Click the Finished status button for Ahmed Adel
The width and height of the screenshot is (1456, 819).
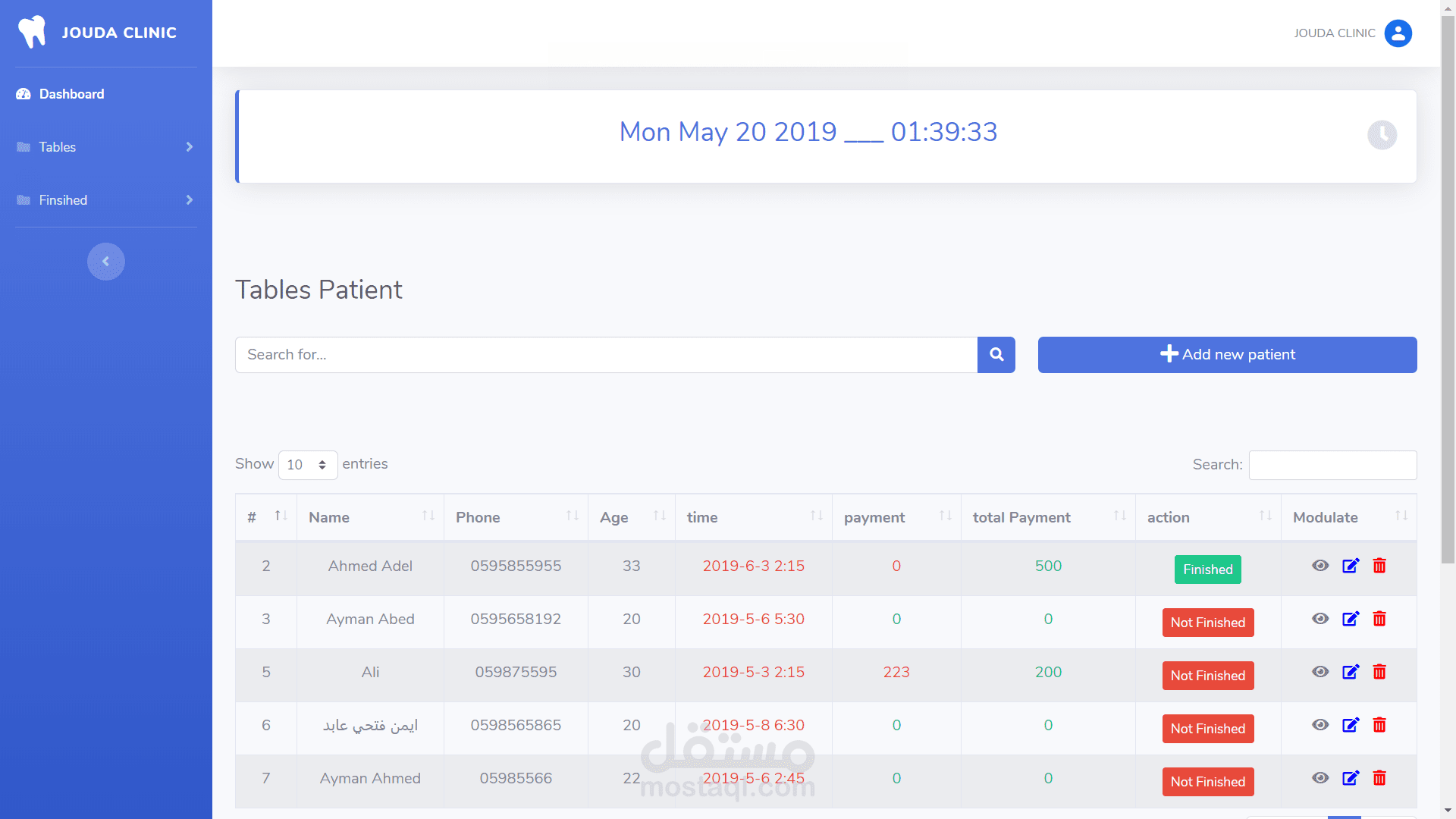point(1207,570)
